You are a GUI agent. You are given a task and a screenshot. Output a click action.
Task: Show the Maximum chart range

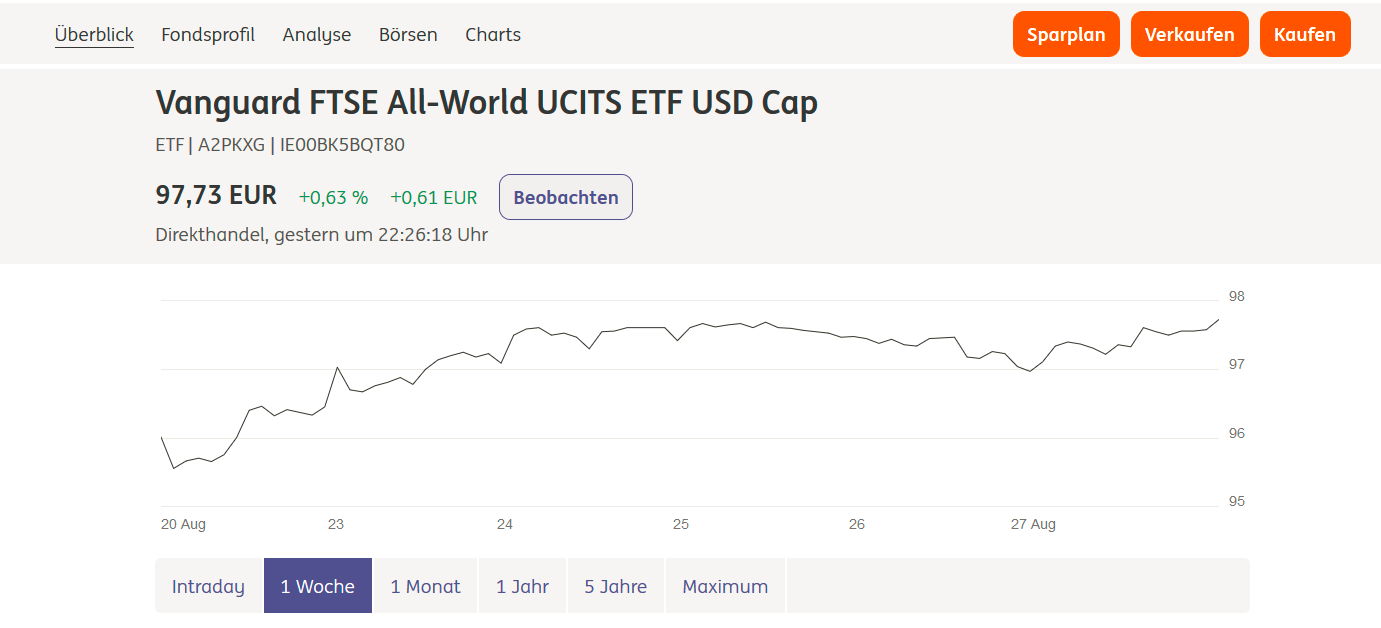[x=725, y=586]
